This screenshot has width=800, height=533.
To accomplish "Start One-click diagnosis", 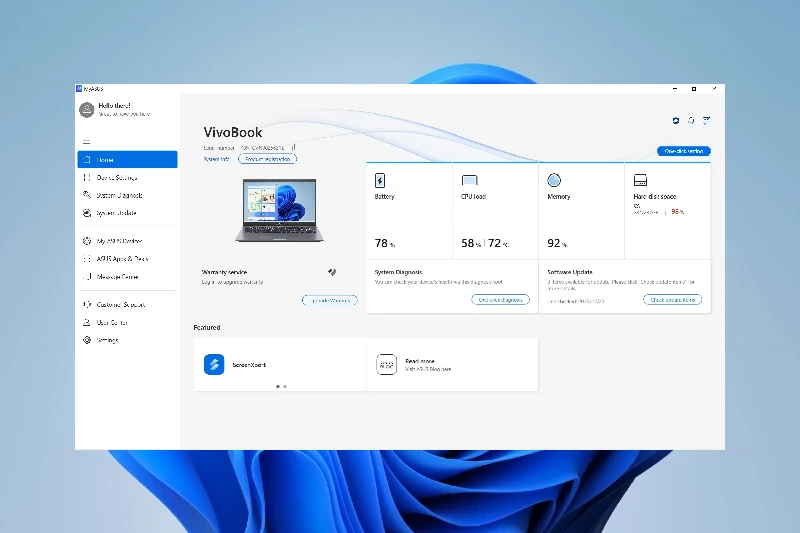I will point(500,300).
